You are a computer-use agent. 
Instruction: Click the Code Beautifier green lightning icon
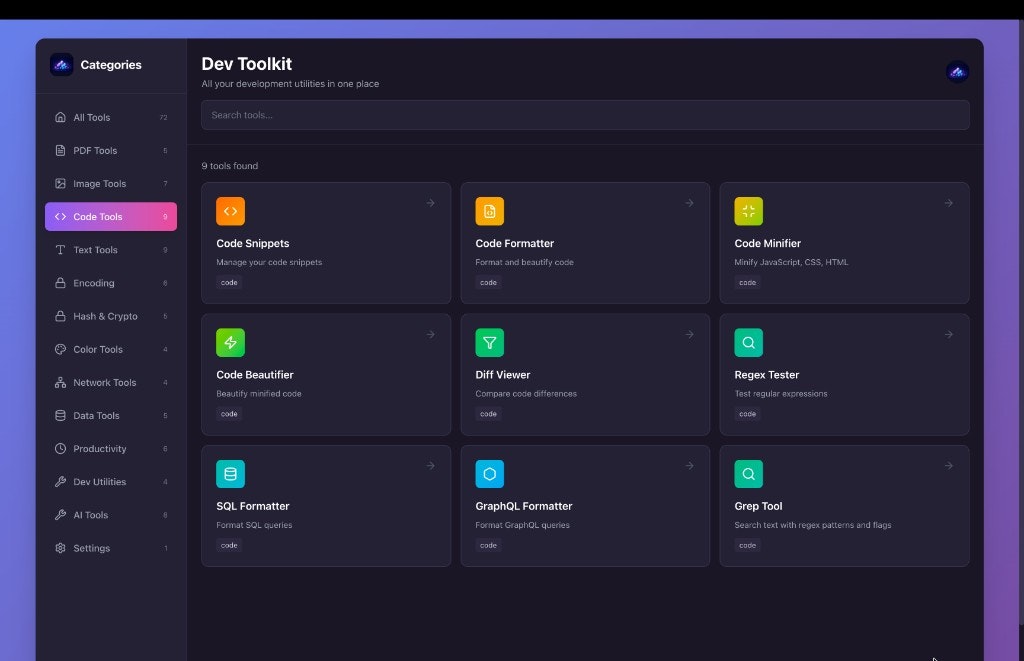click(x=231, y=342)
